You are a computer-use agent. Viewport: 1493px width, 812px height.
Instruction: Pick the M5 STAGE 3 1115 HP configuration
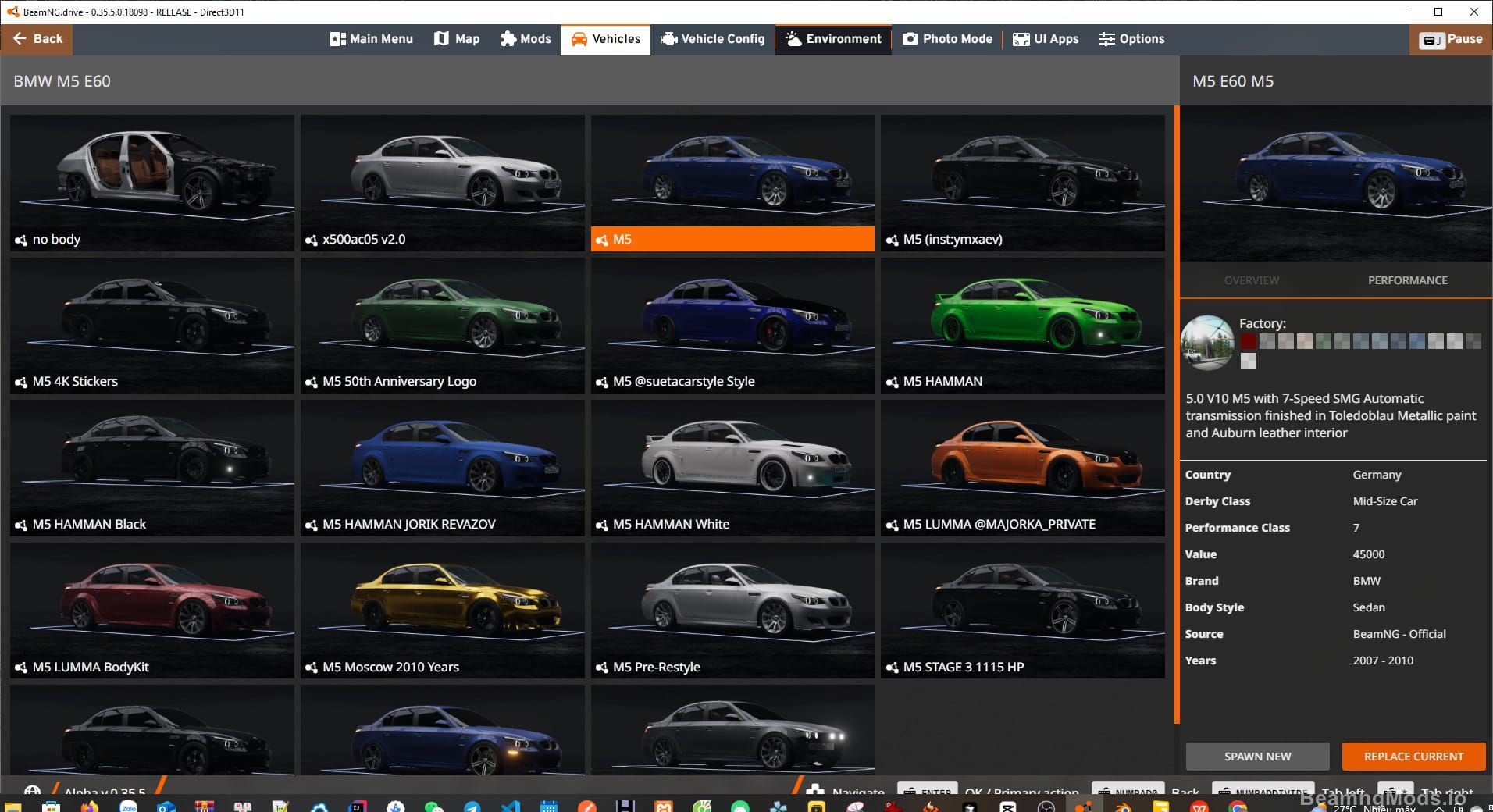[x=1023, y=611]
